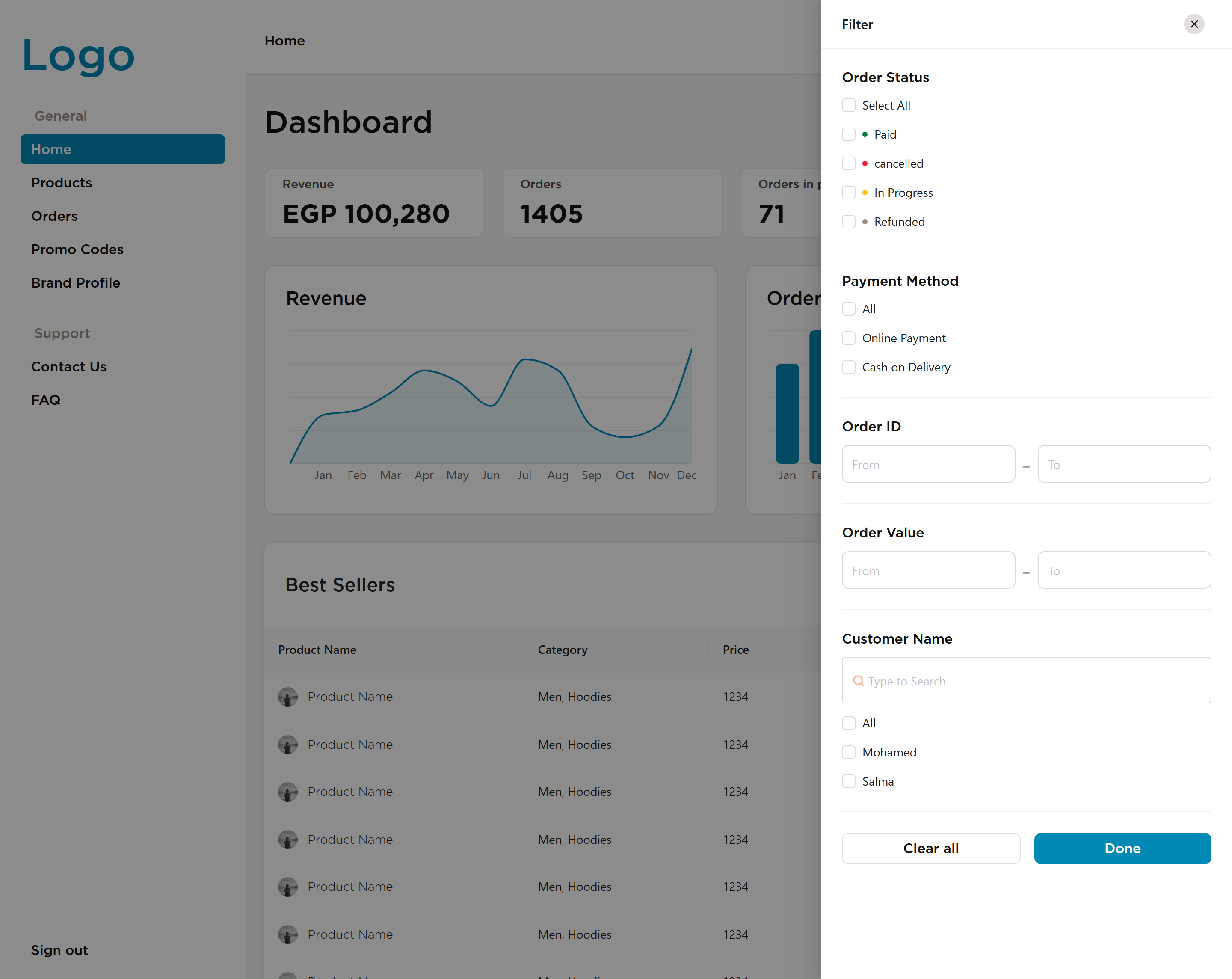Viewport: 1232px width, 979px height.
Task: Select Online Payment method checkbox
Action: coord(849,338)
